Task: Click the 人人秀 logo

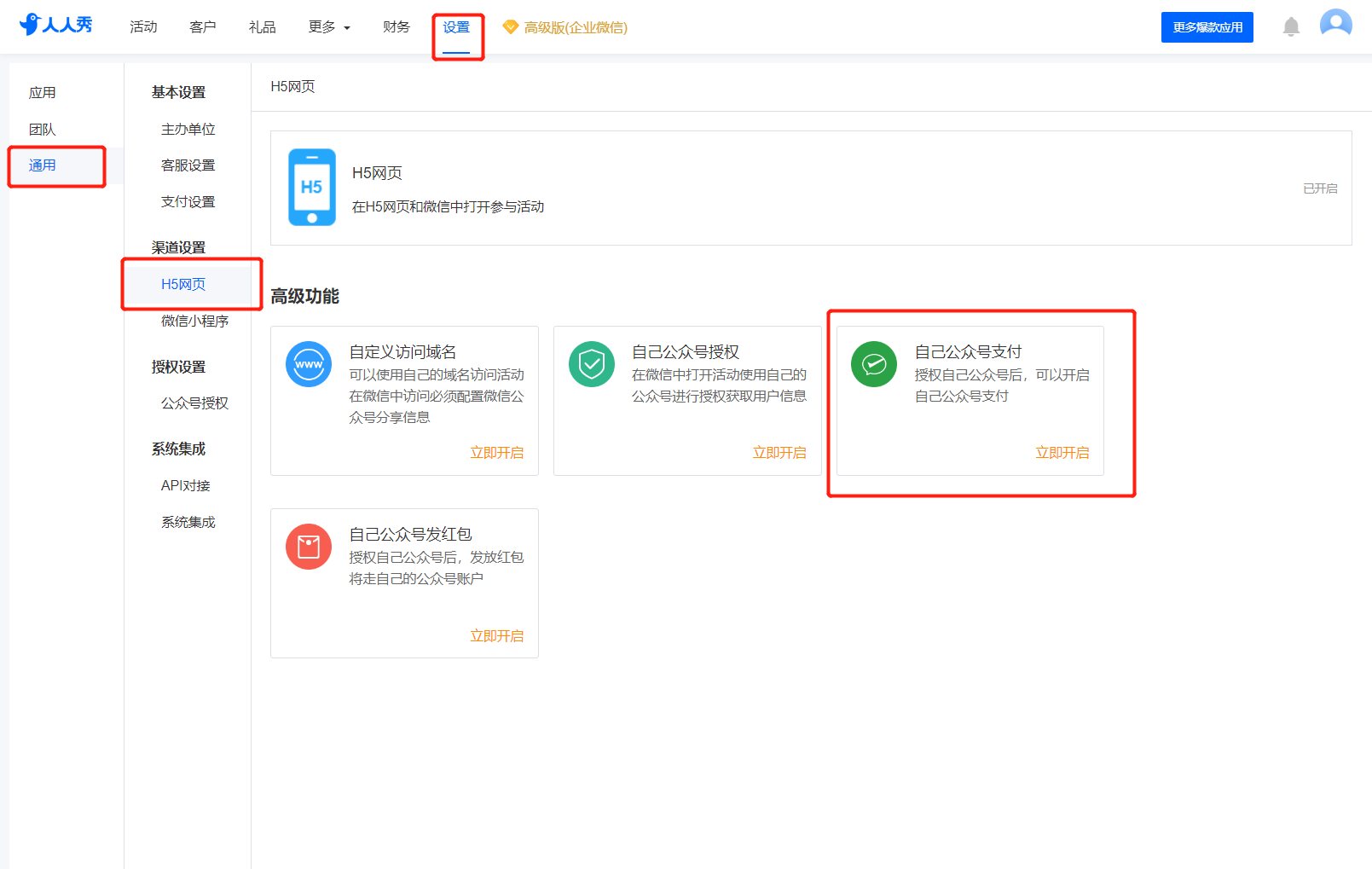Action: [x=55, y=25]
